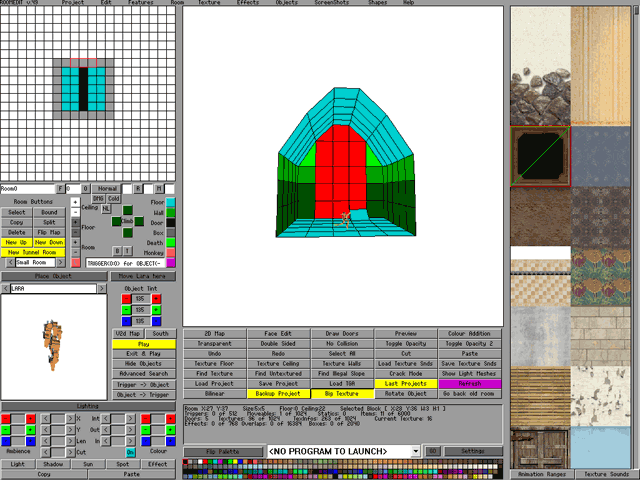Click the Save Project button
Image resolution: width=640 pixels, height=480 pixels.
279,383
